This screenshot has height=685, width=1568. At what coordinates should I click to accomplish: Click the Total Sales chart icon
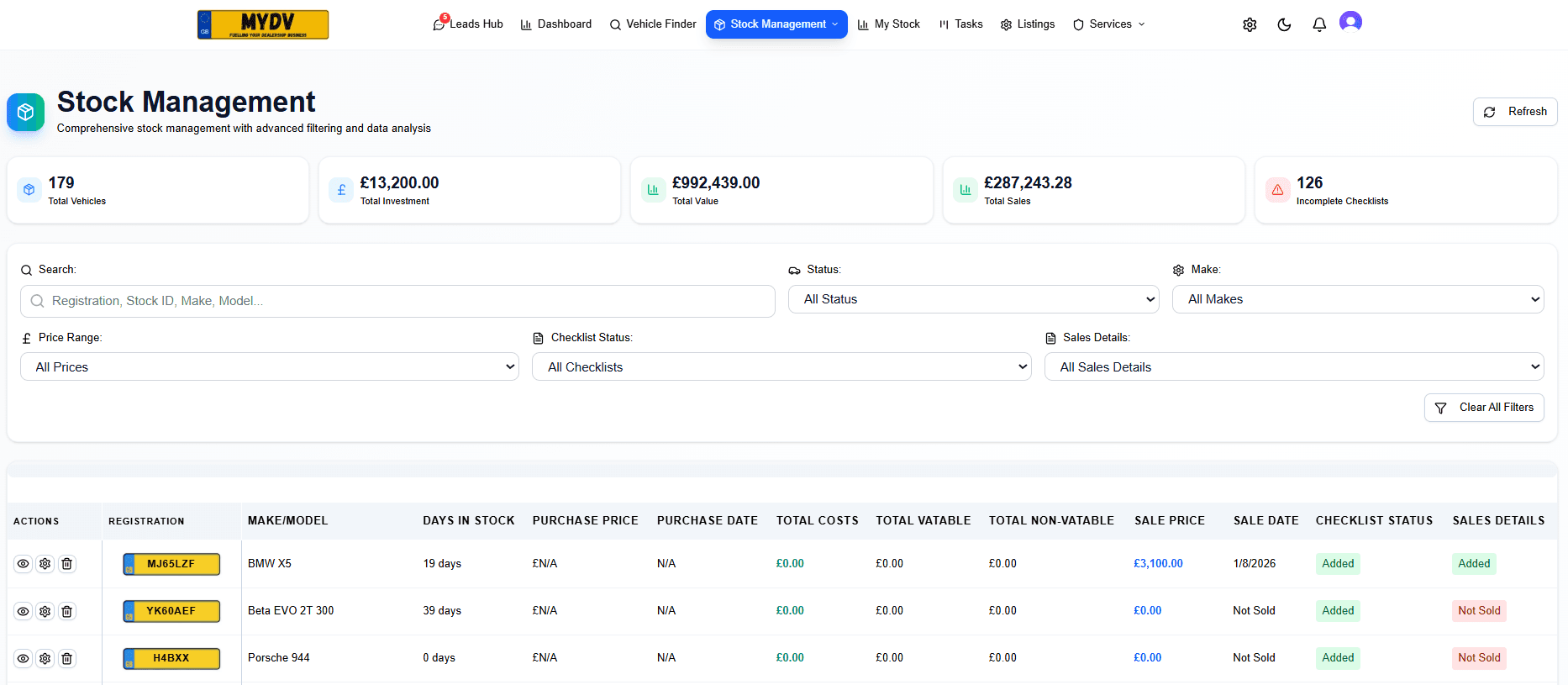(966, 190)
